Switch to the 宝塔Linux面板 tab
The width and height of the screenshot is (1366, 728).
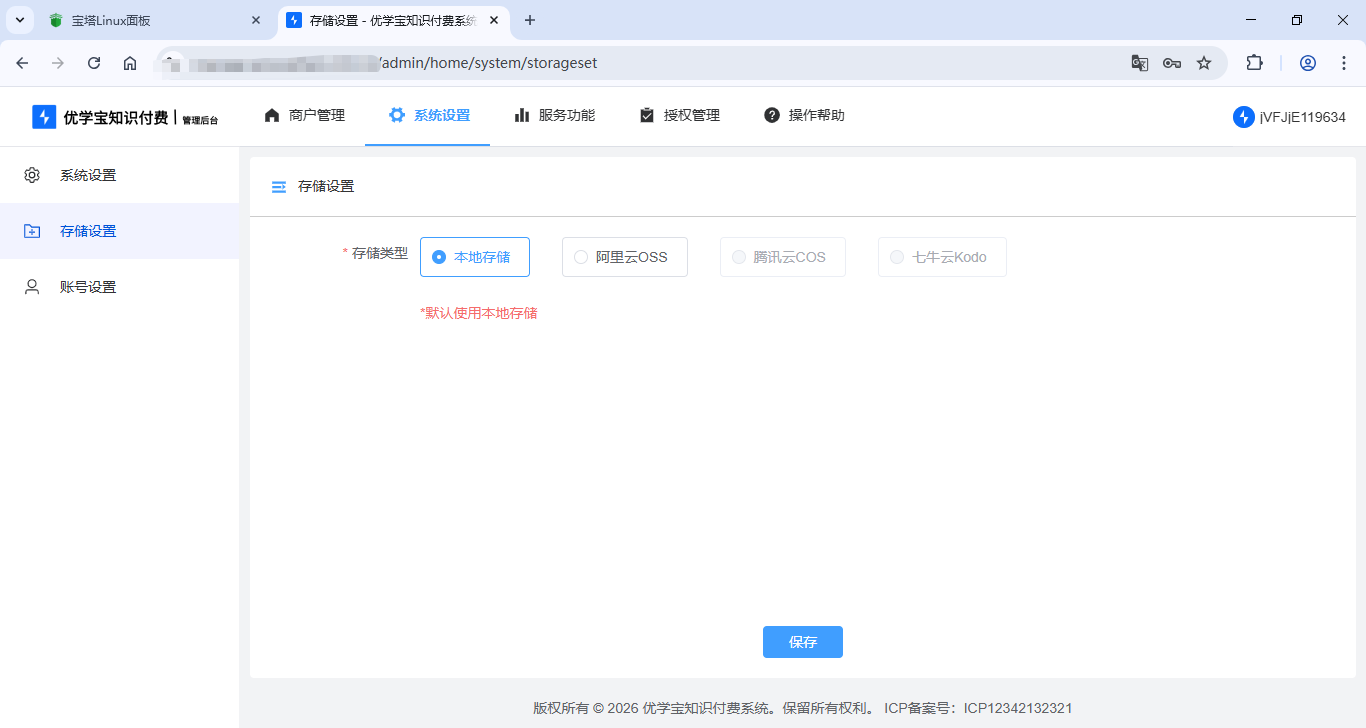pyautogui.click(x=150, y=20)
